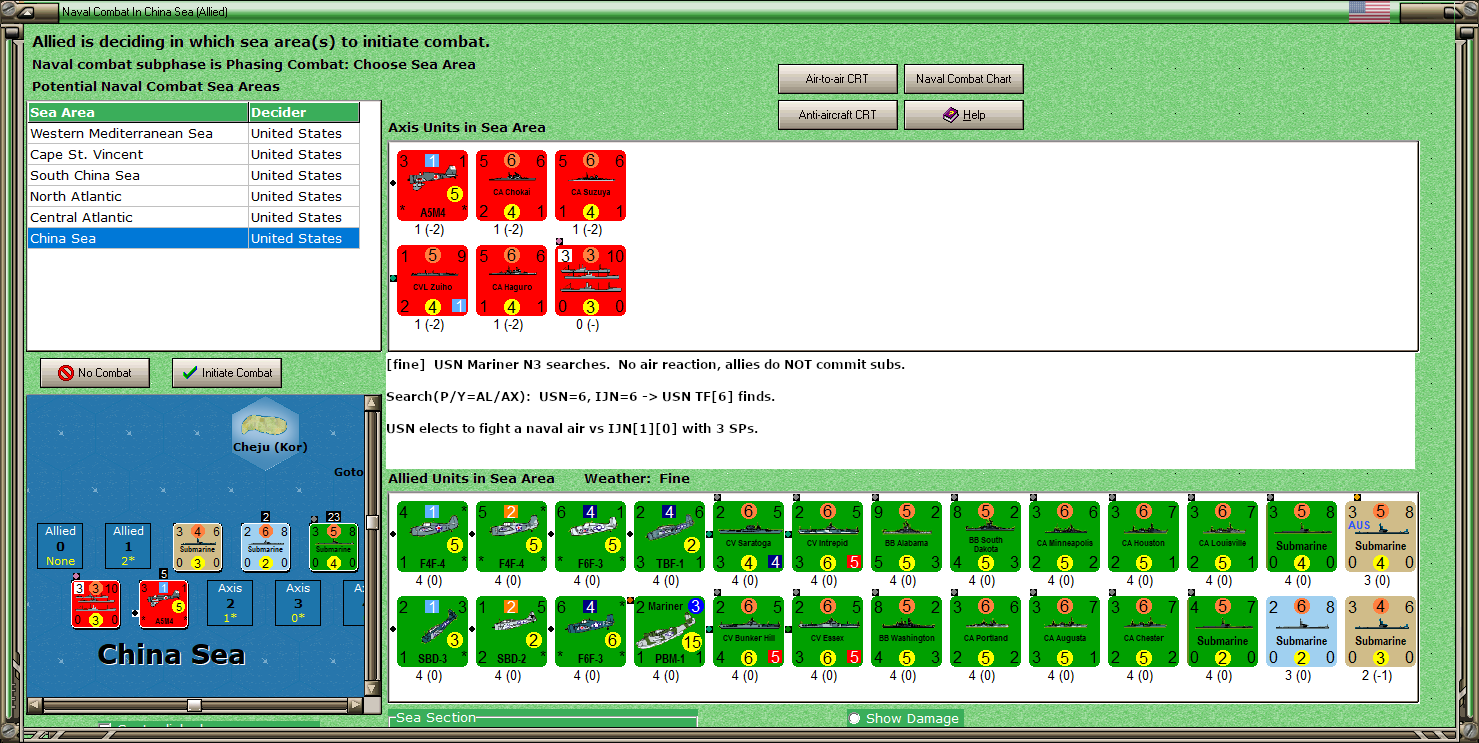
Task: Choose the CA Louisville cruiser counter
Action: tap(1222, 536)
